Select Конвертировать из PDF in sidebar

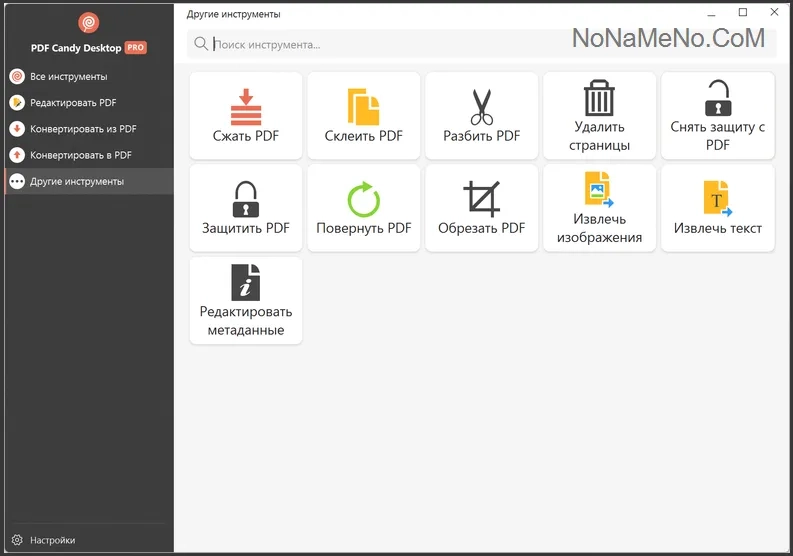(x=83, y=129)
